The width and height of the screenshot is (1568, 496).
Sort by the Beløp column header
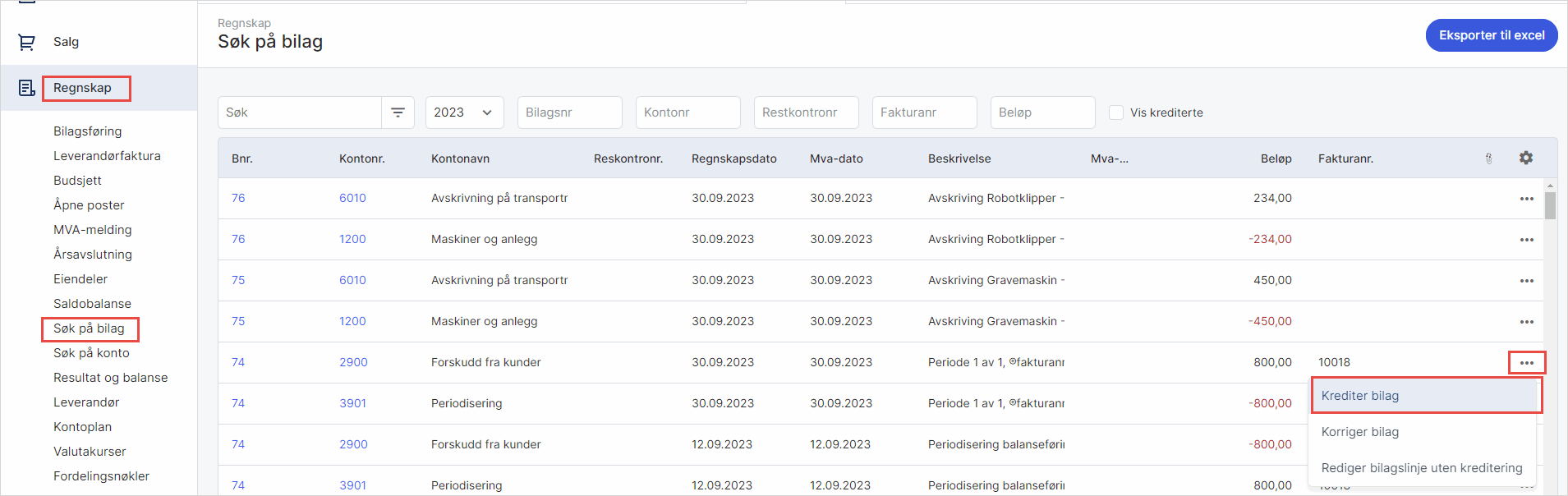[1276, 158]
